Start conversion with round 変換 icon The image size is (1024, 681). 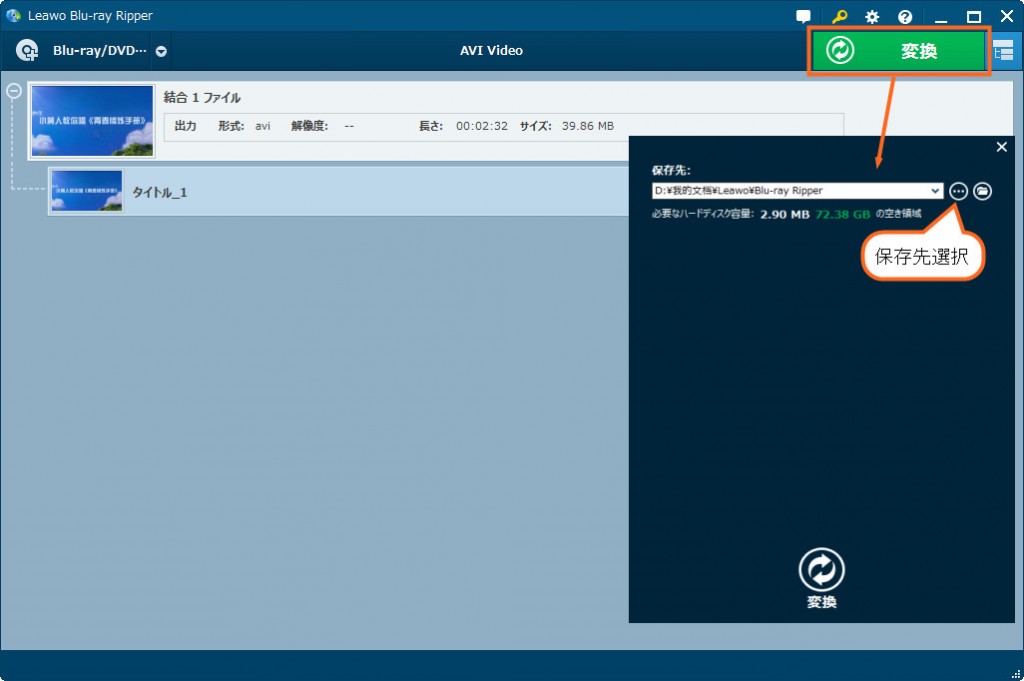point(821,569)
